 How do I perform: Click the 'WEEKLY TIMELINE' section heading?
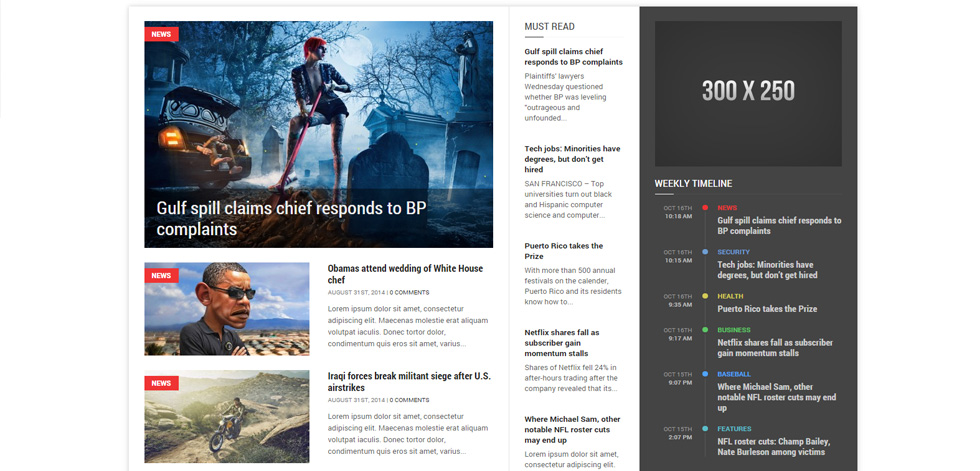693,184
